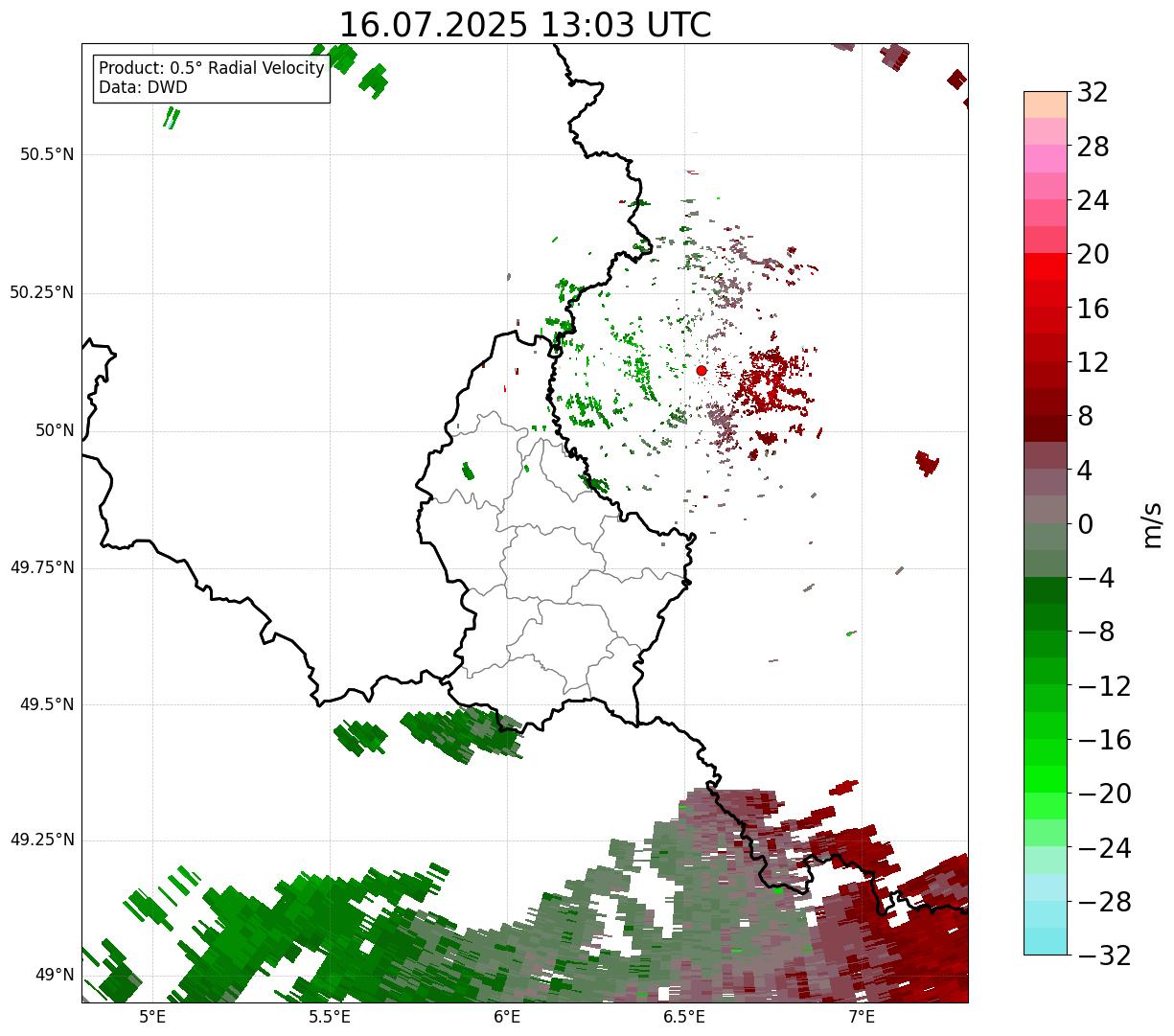This screenshot has height=1036, width=1174.
Task: Click the m/s colorbar unit label
Action: pos(1151,524)
